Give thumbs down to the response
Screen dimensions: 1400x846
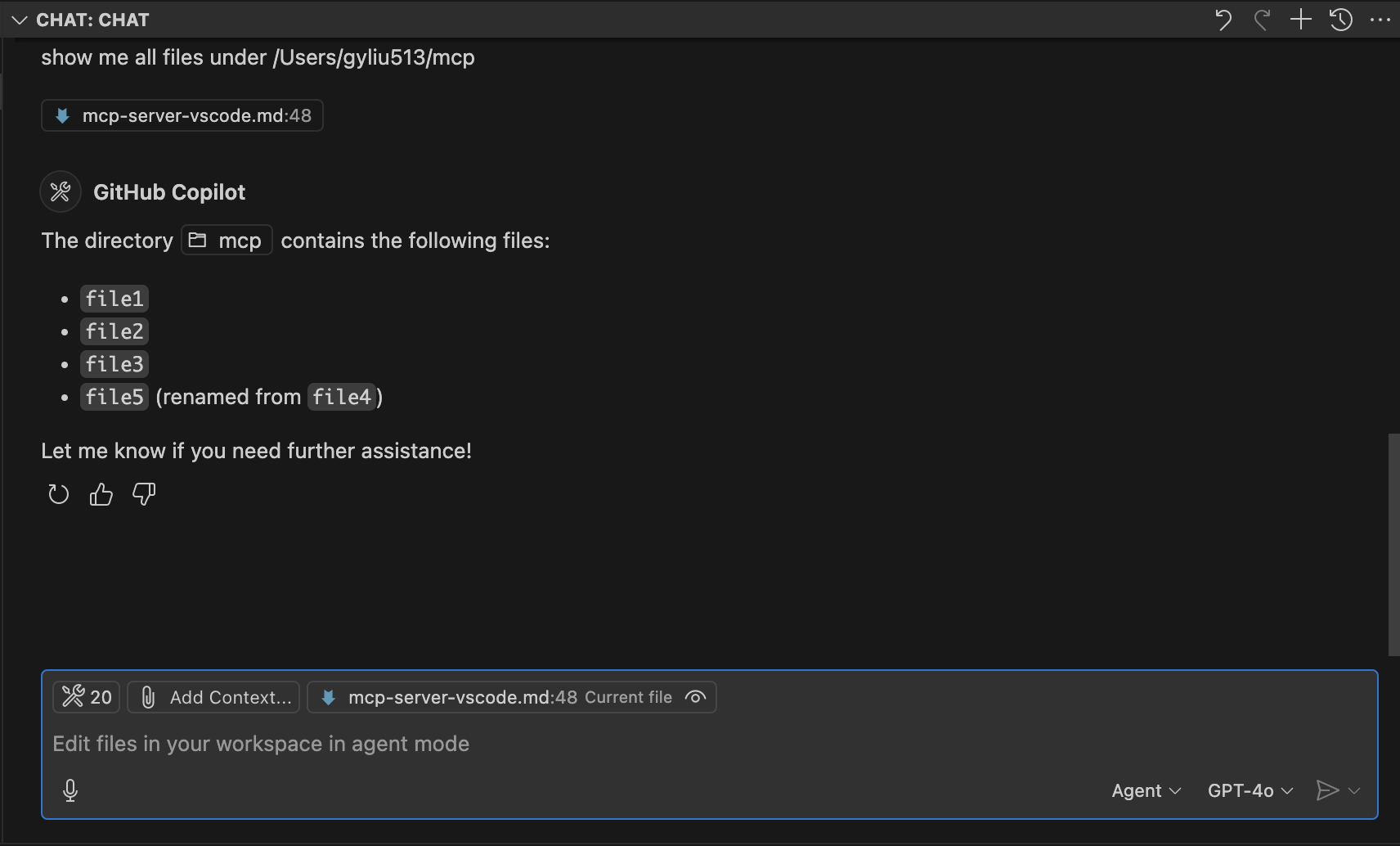[x=144, y=494]
